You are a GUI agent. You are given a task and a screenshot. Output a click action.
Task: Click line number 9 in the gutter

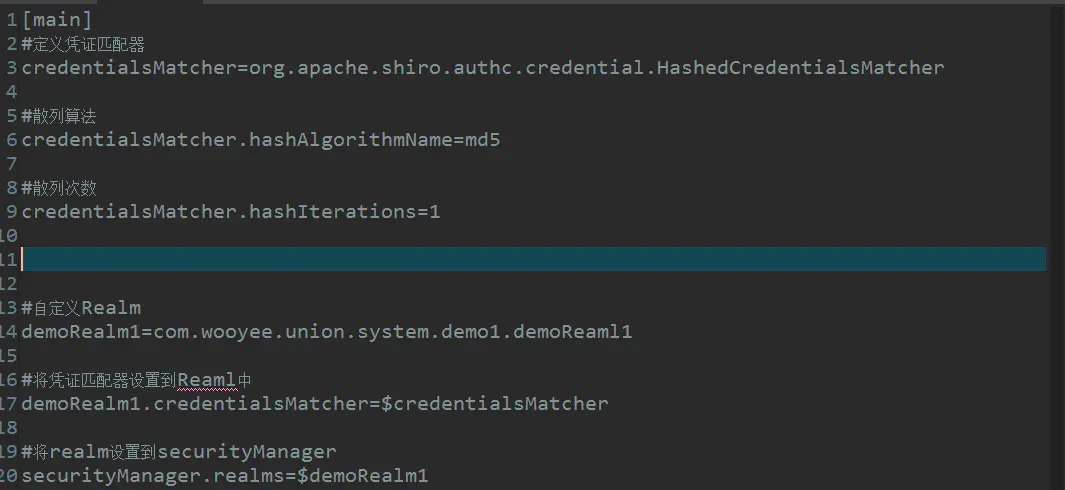coord(12,212)
